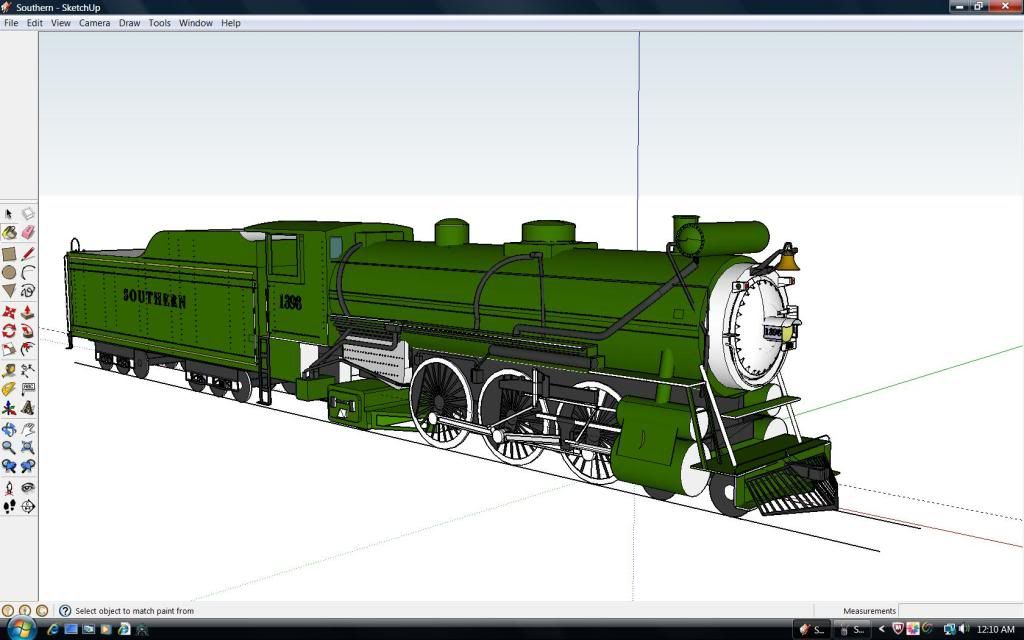Choose the Protractor tool
This screenshot has height=640, width=1024.
(8, 389)
